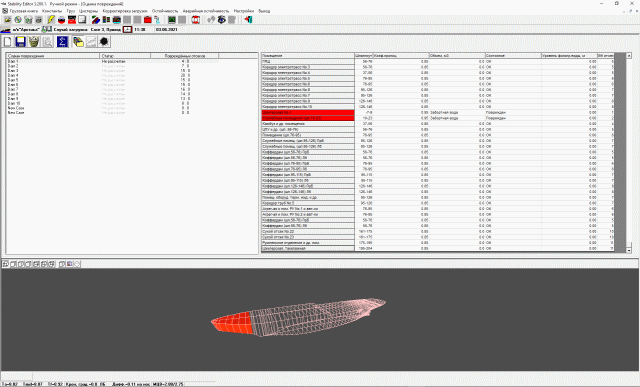The height and width of the screenshot is (387, 640).
Task: Click the blank new document icon
Action: (7, 42)
